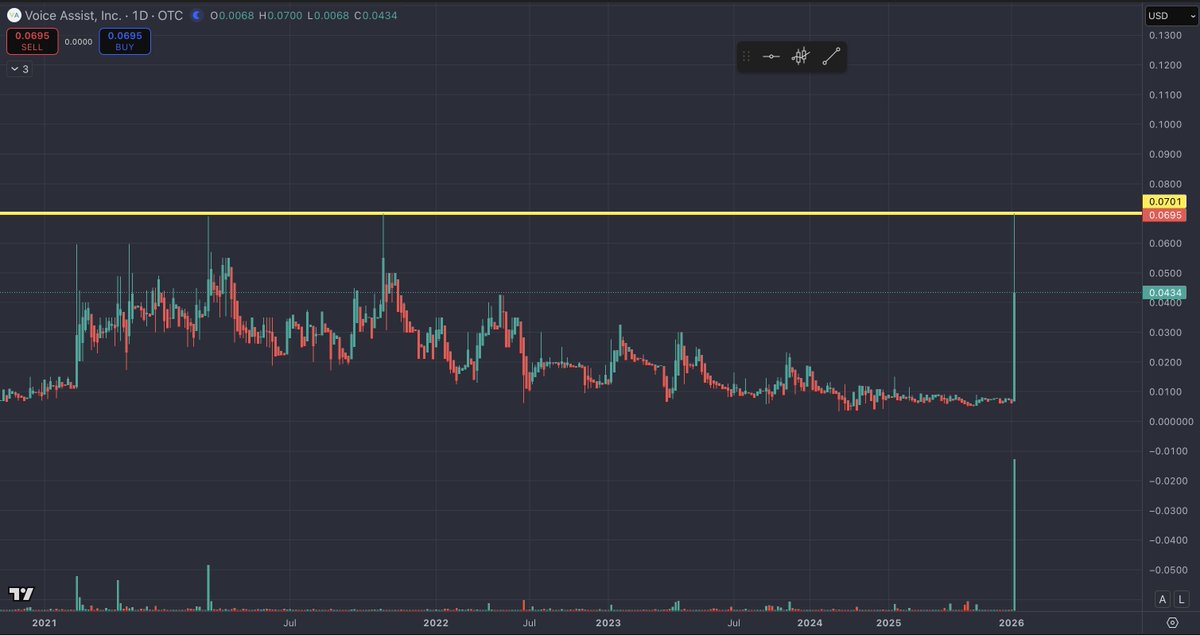1200x635 pixels.
Task: Click the 0.1000 price axis label
Action: pyautogui.click(x=1163, y=125)
